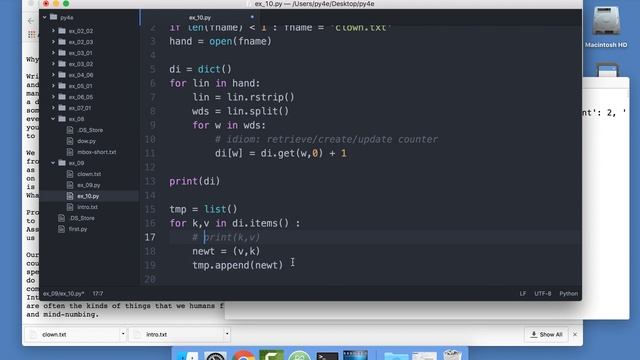
Task: Expand the ex_02_02 folder chevron
Action: click(53, 31)
